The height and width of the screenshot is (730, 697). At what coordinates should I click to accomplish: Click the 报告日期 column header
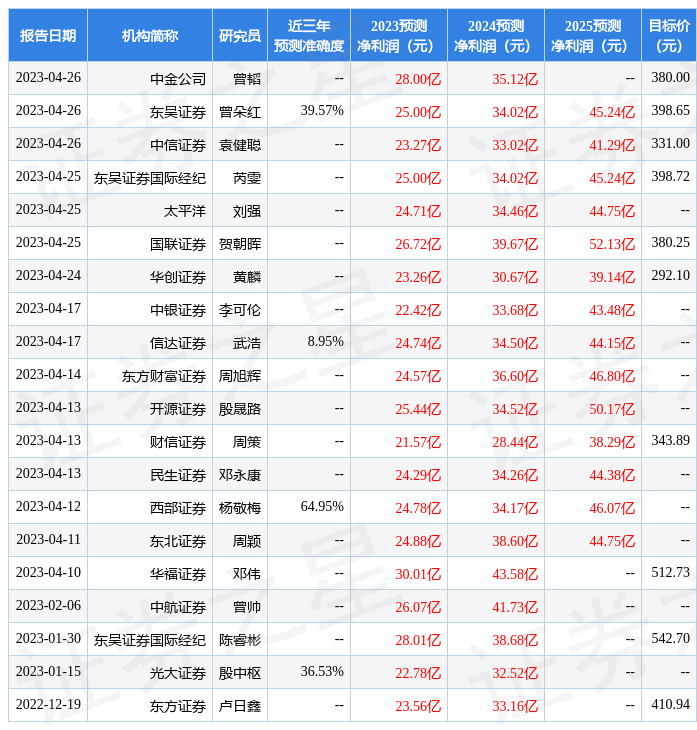[47, 35]
